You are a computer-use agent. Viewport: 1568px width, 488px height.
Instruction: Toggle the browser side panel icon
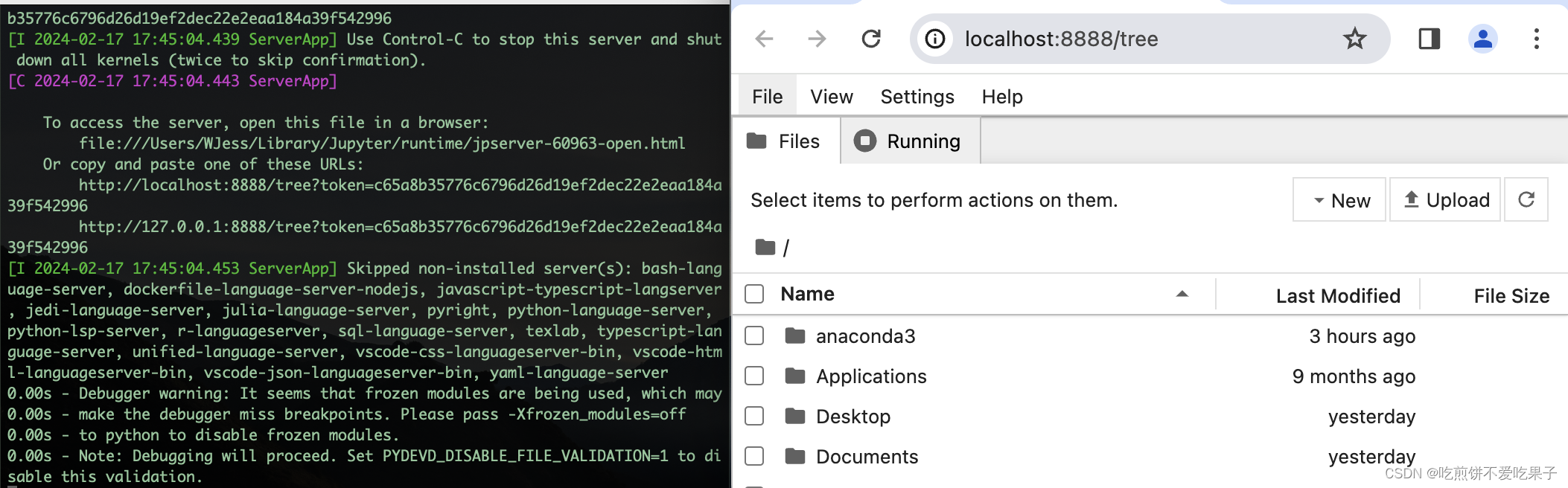tap(1429, 39)
